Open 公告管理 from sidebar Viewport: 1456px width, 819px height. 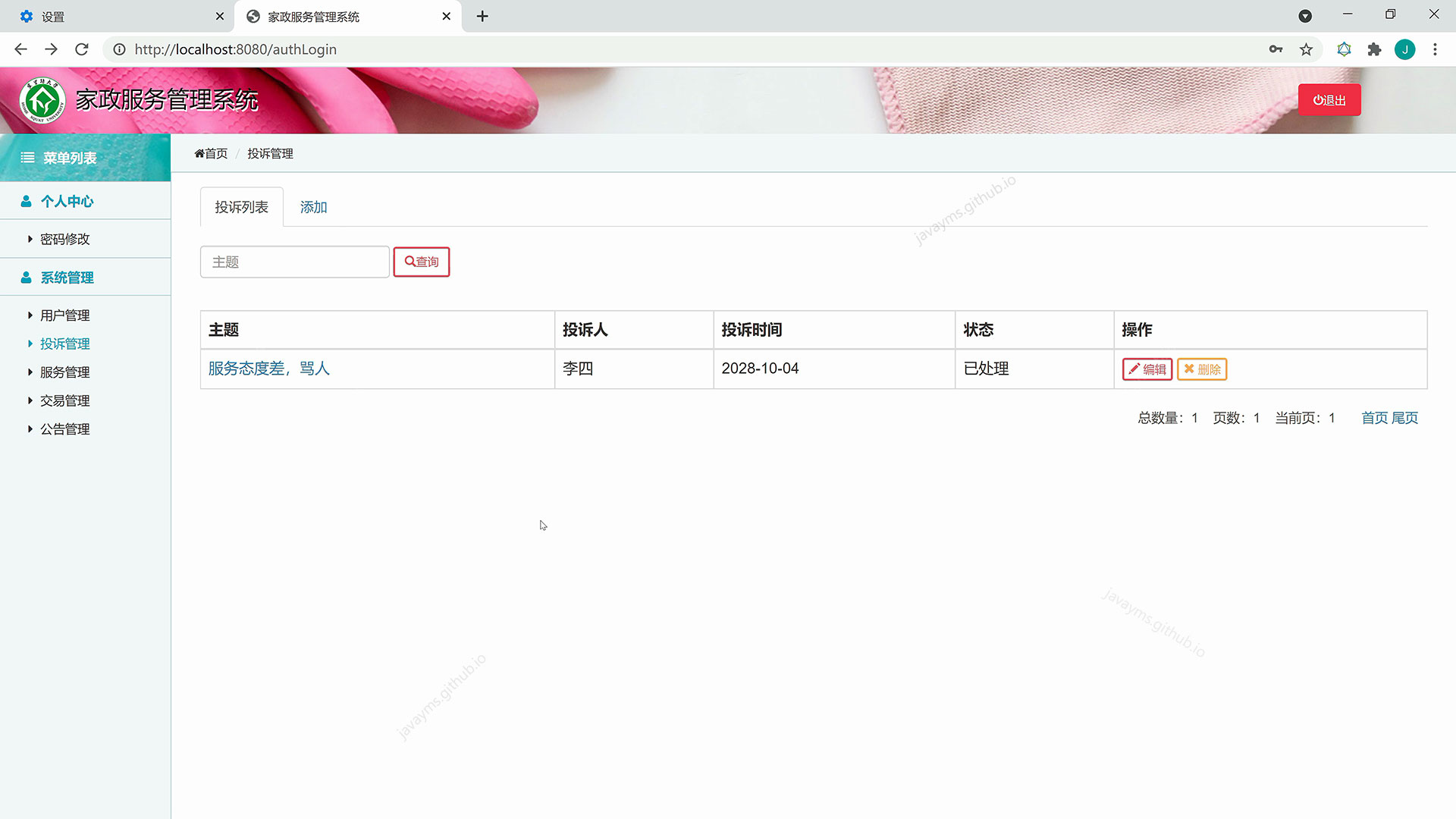pos(65,429)
